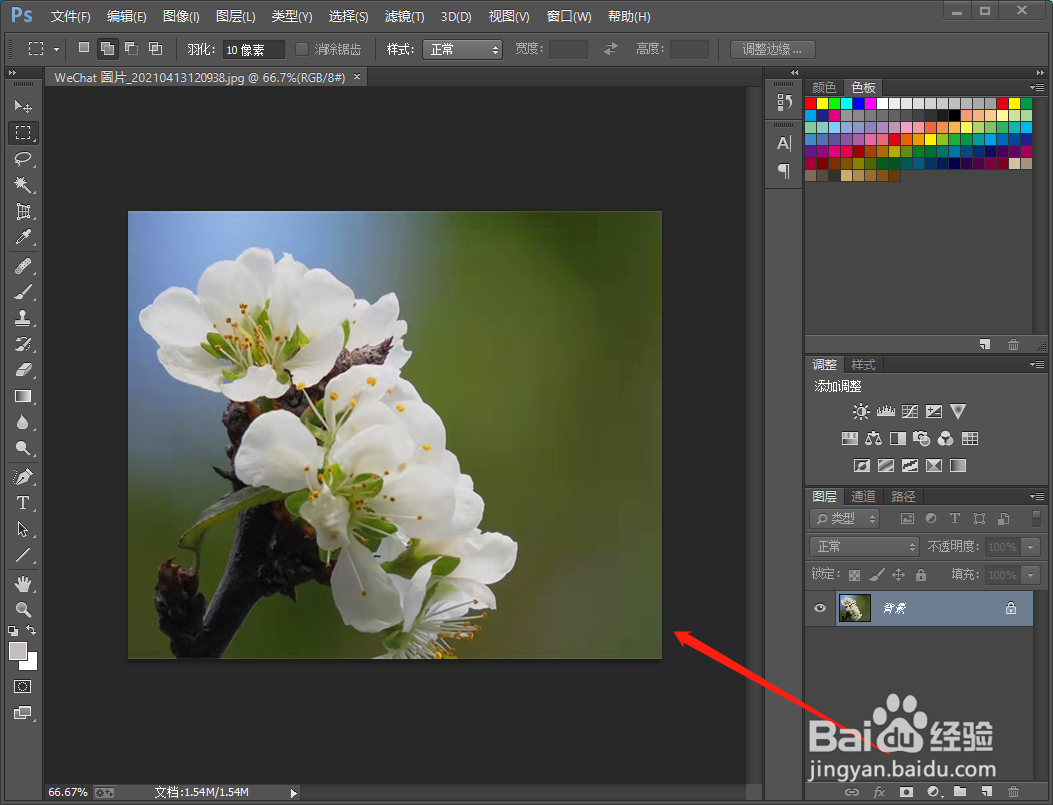The image size is (1053, 805).
Task: Click the 调整边缘 button
Action: (772, 49)
